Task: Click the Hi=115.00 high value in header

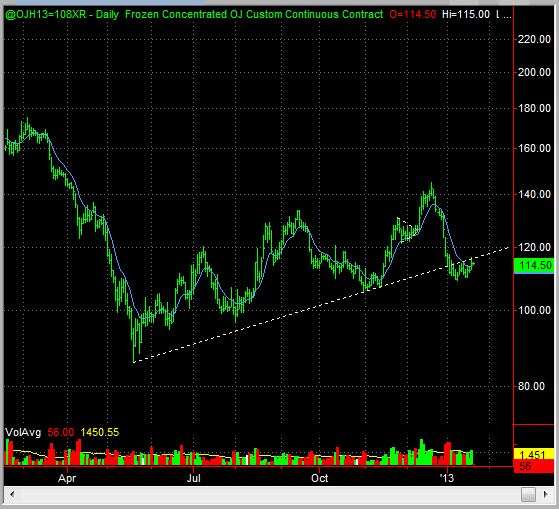Action: click(466, 15)
